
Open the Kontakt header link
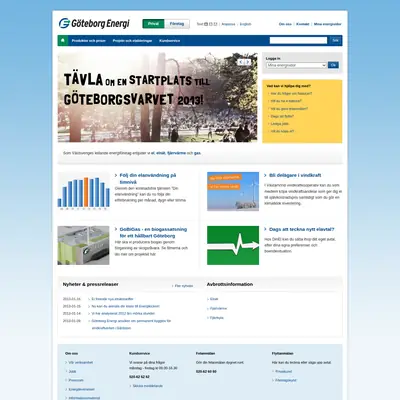(x=303, y=24)
